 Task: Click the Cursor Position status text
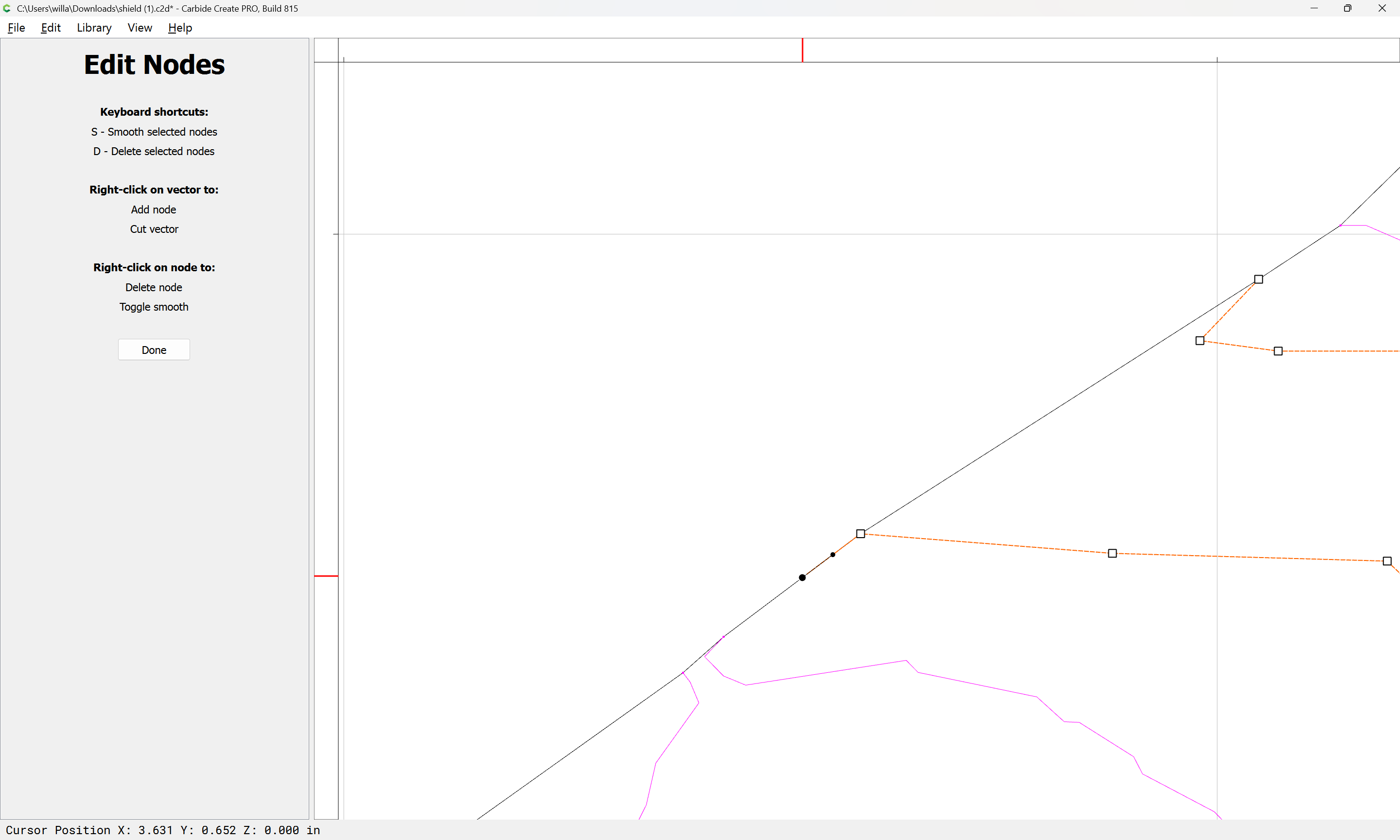tap(163, 830)
